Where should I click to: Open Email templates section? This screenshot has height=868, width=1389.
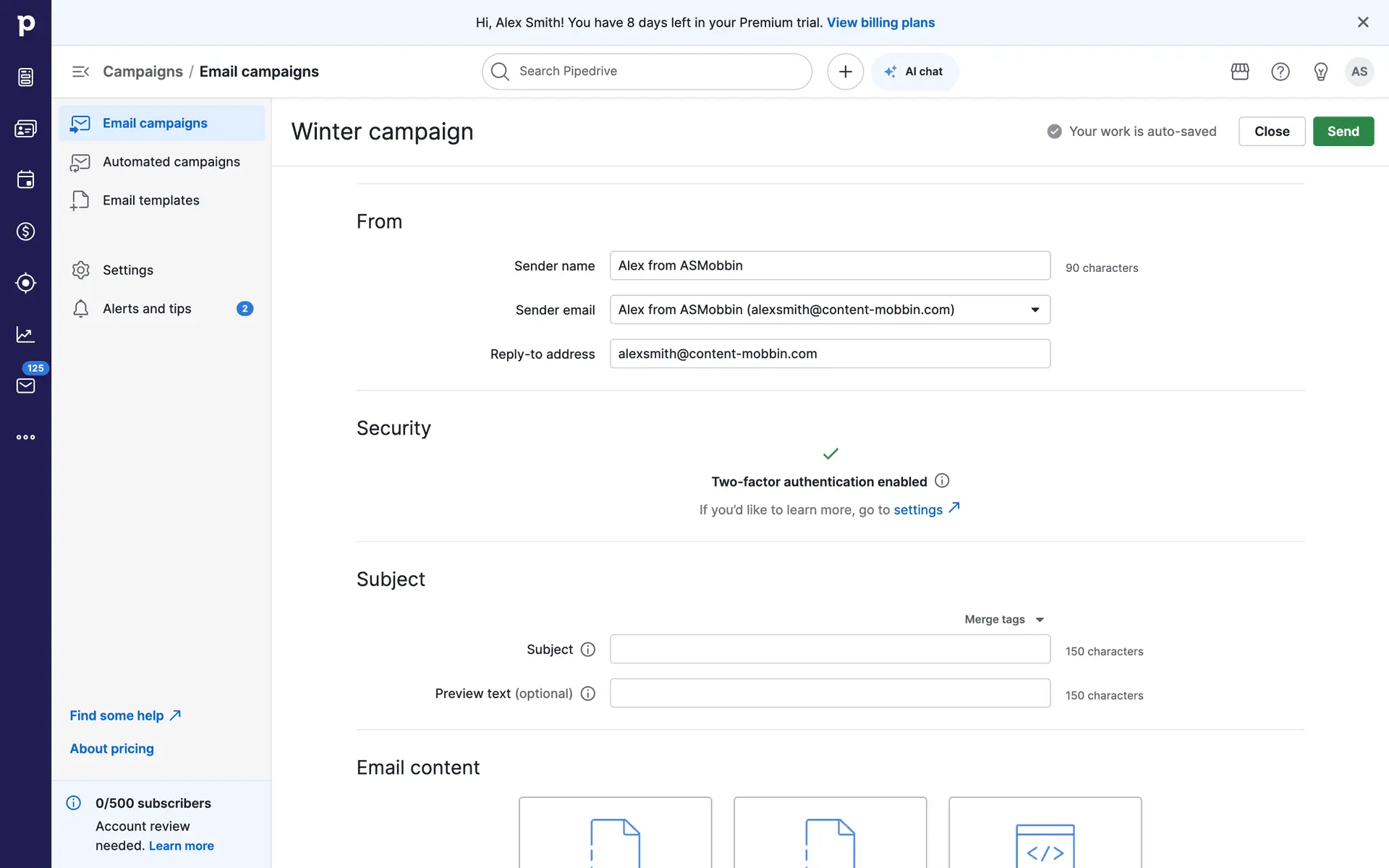click(150, 200)
